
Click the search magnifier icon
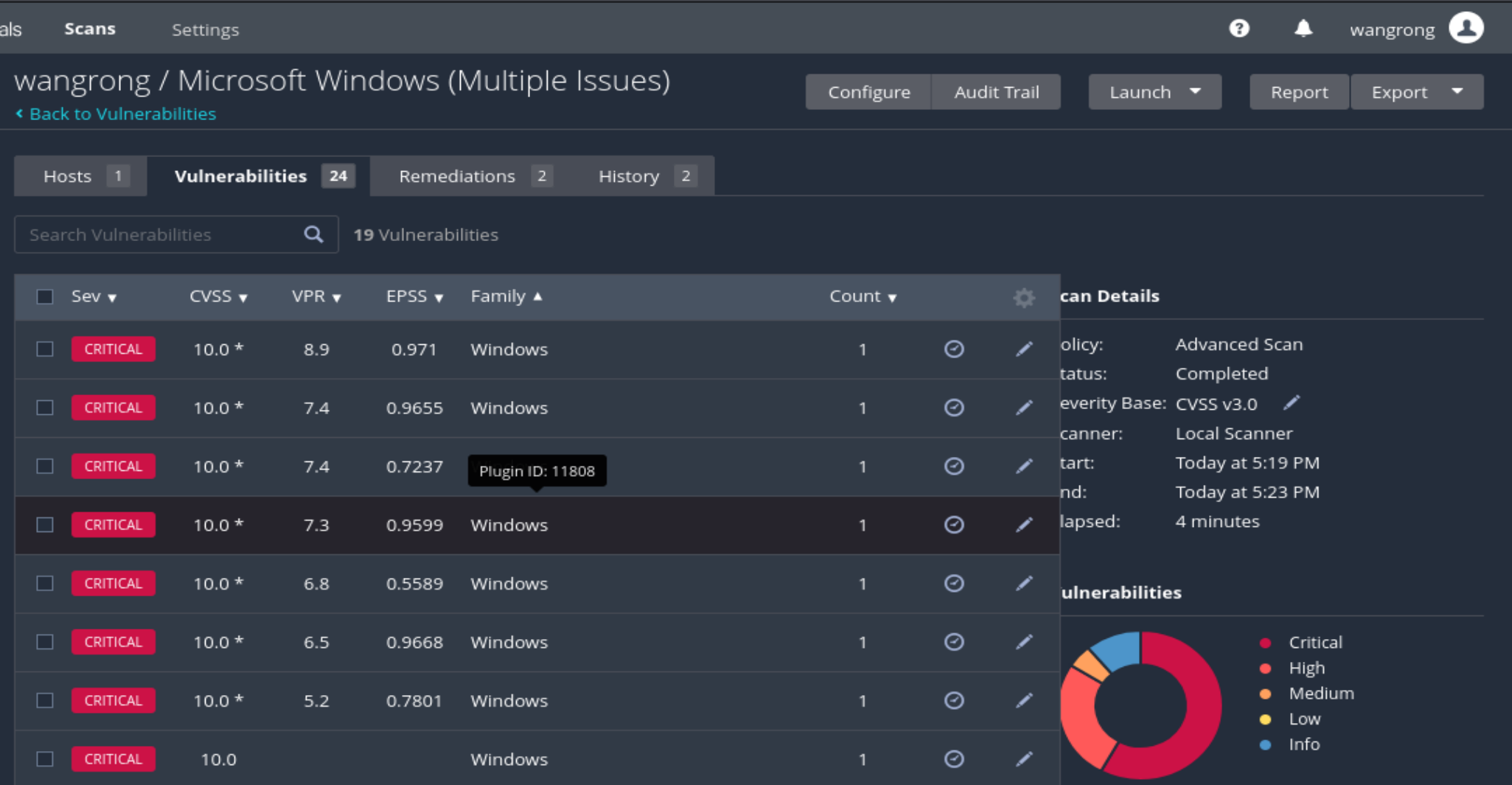point(313,234)
